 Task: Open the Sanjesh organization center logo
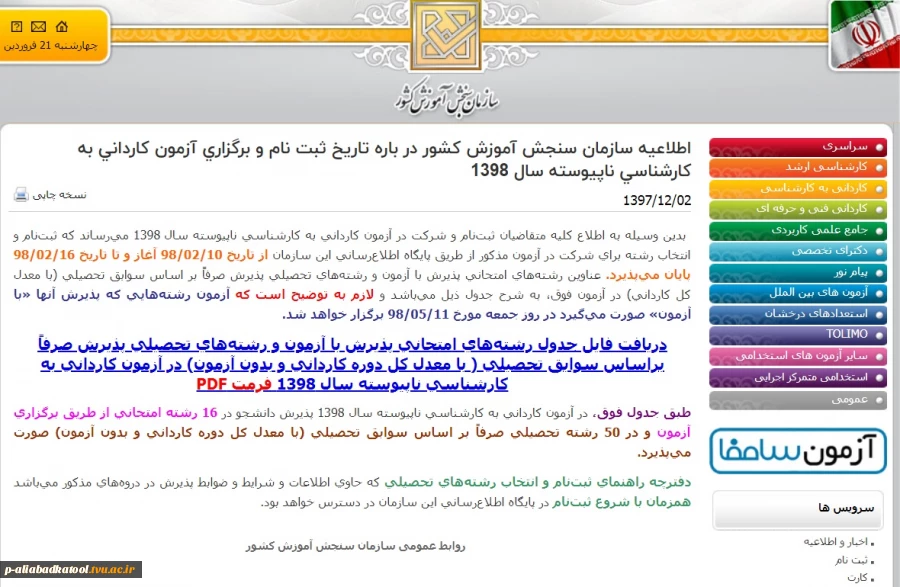(446, 36)
